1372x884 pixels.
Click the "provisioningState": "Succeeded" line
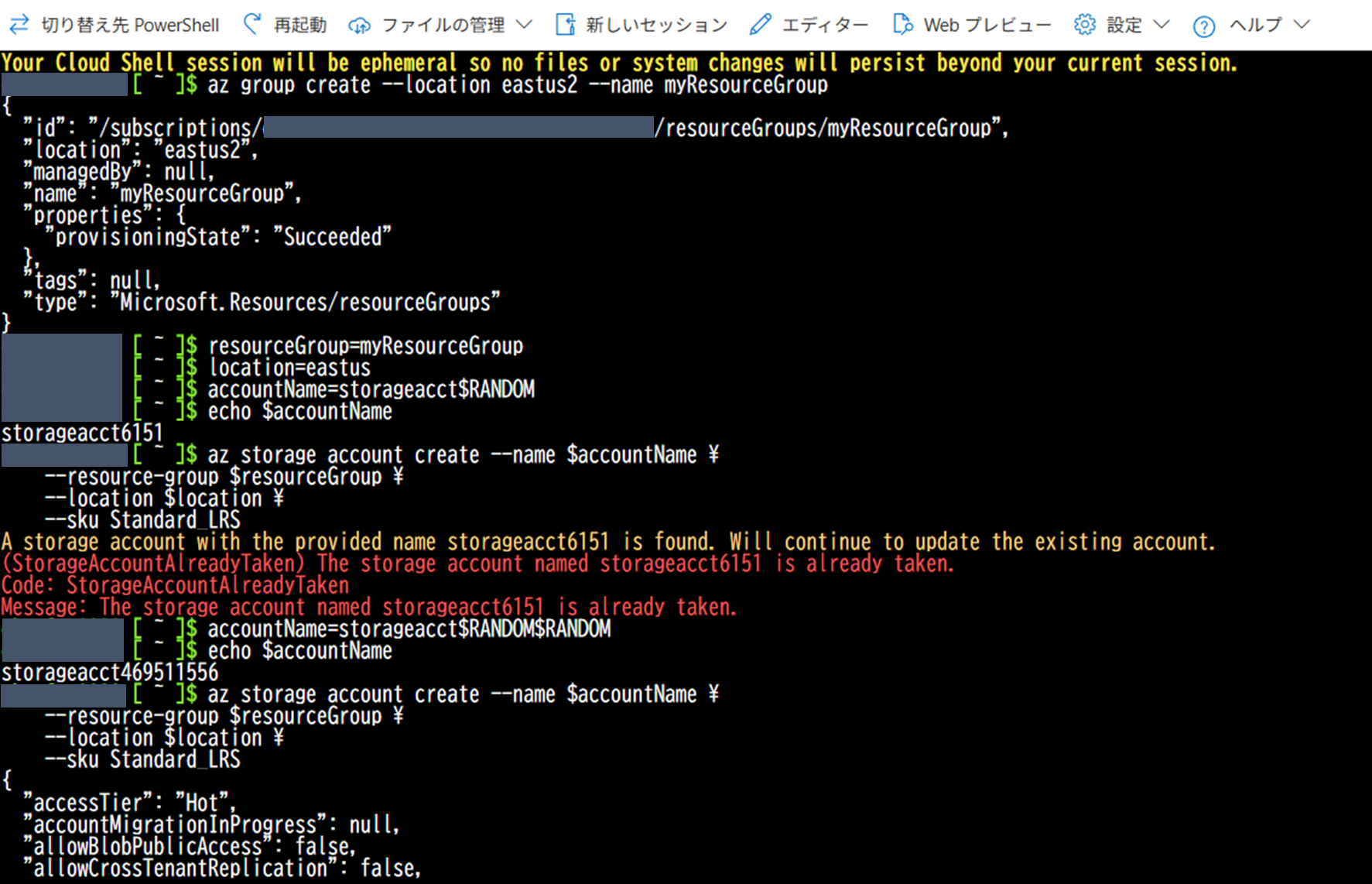[x=218, y=237]
